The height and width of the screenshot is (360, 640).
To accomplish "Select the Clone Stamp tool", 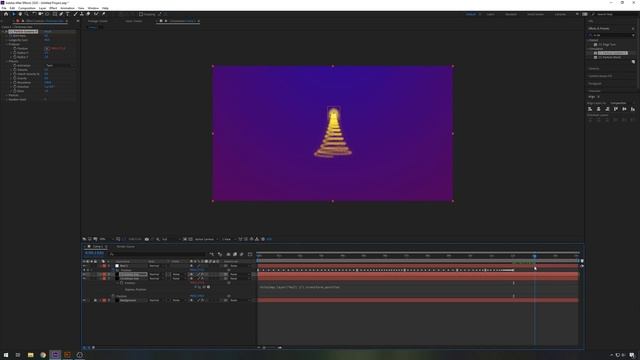I will pos(82,14).
